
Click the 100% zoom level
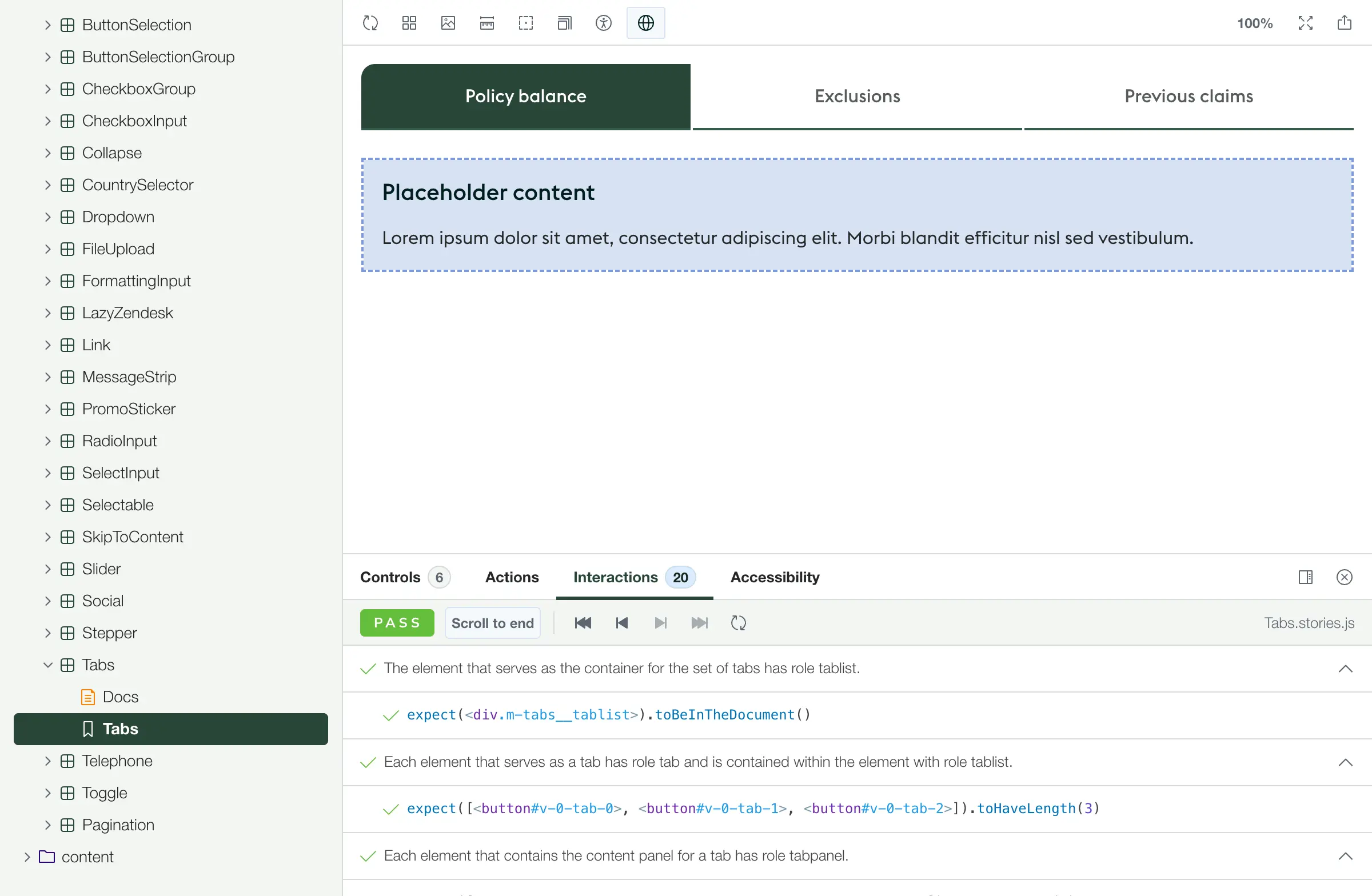(x=1255, y=23)
